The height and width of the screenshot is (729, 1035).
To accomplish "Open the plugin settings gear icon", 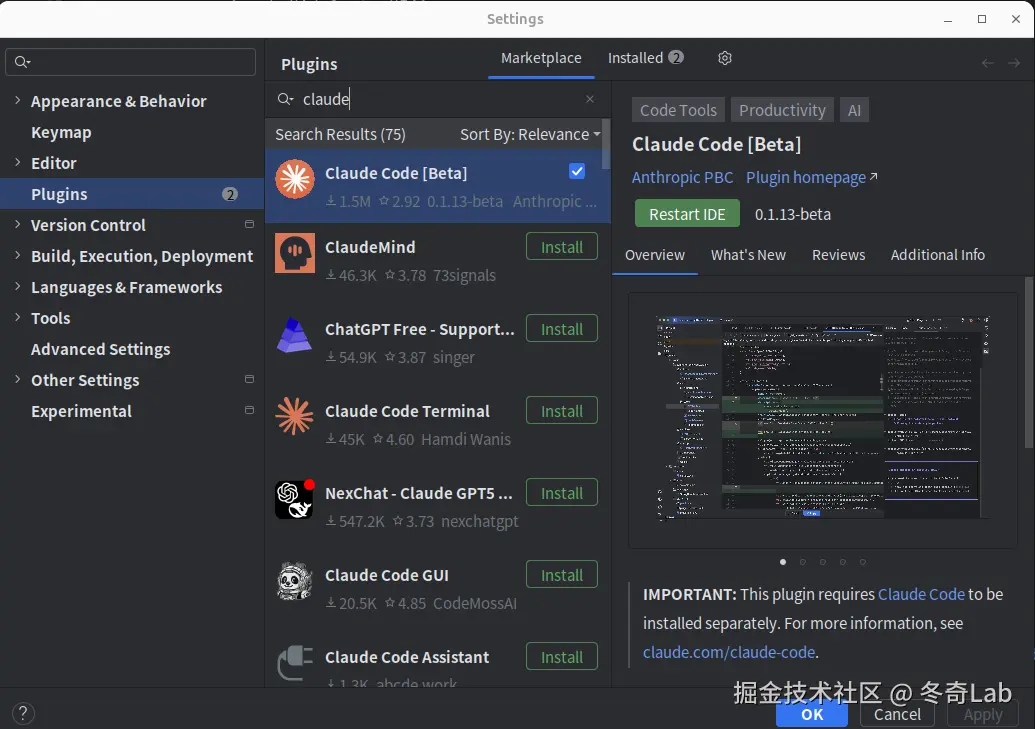I will click(724, 58).
